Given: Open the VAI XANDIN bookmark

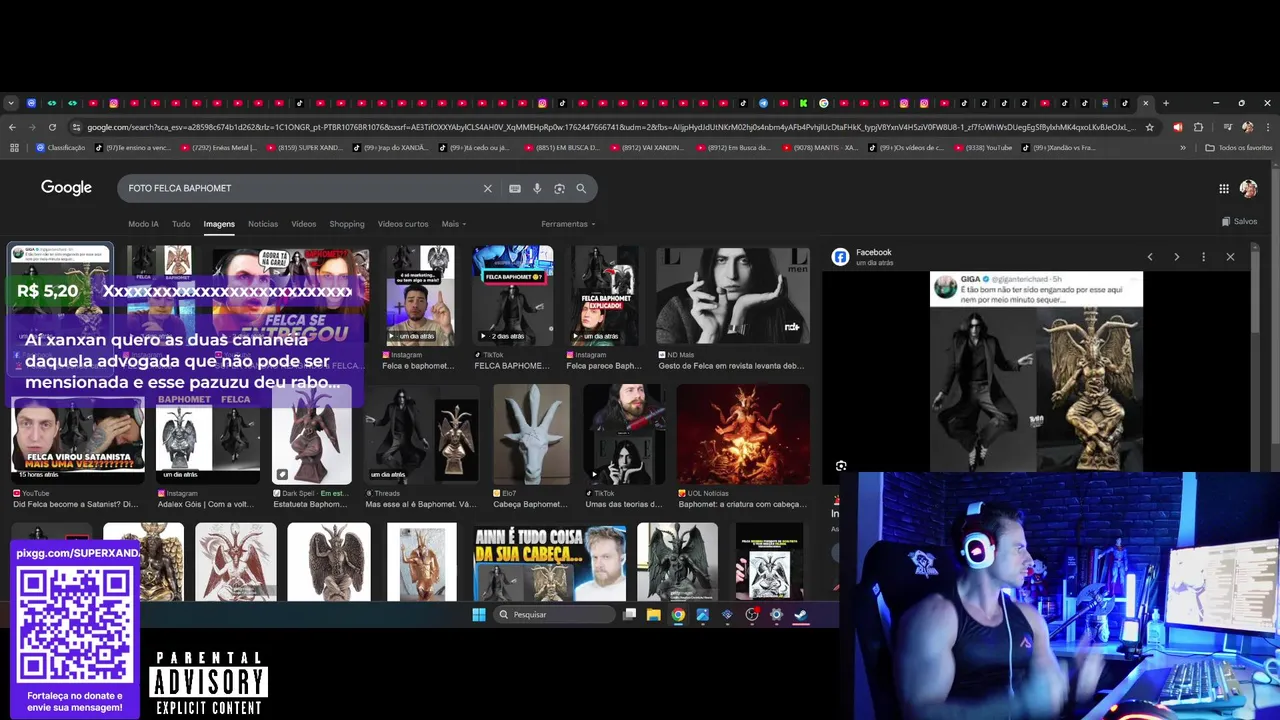Looking at the screenshot, I should pos(647,148).
